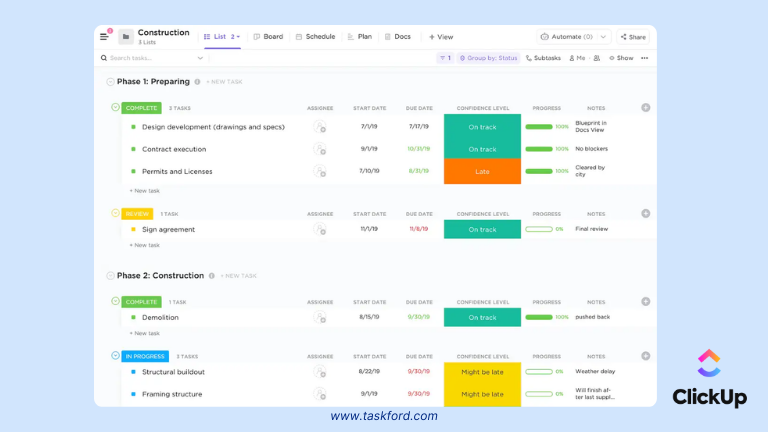Open the Group by: Status dropdown

(x=488, y=58)
